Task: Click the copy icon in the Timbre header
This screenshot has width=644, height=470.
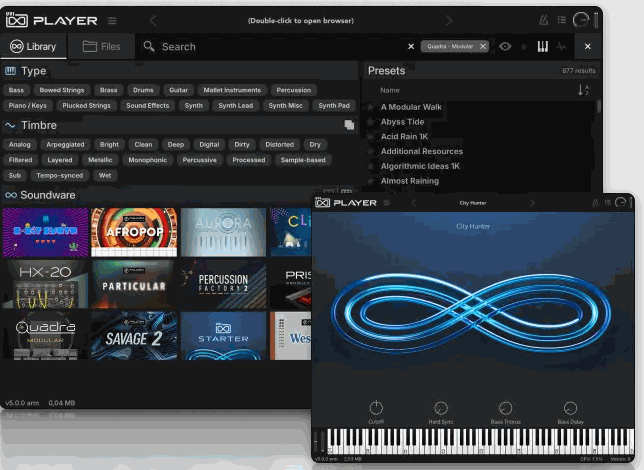Action: click(349, 125)
